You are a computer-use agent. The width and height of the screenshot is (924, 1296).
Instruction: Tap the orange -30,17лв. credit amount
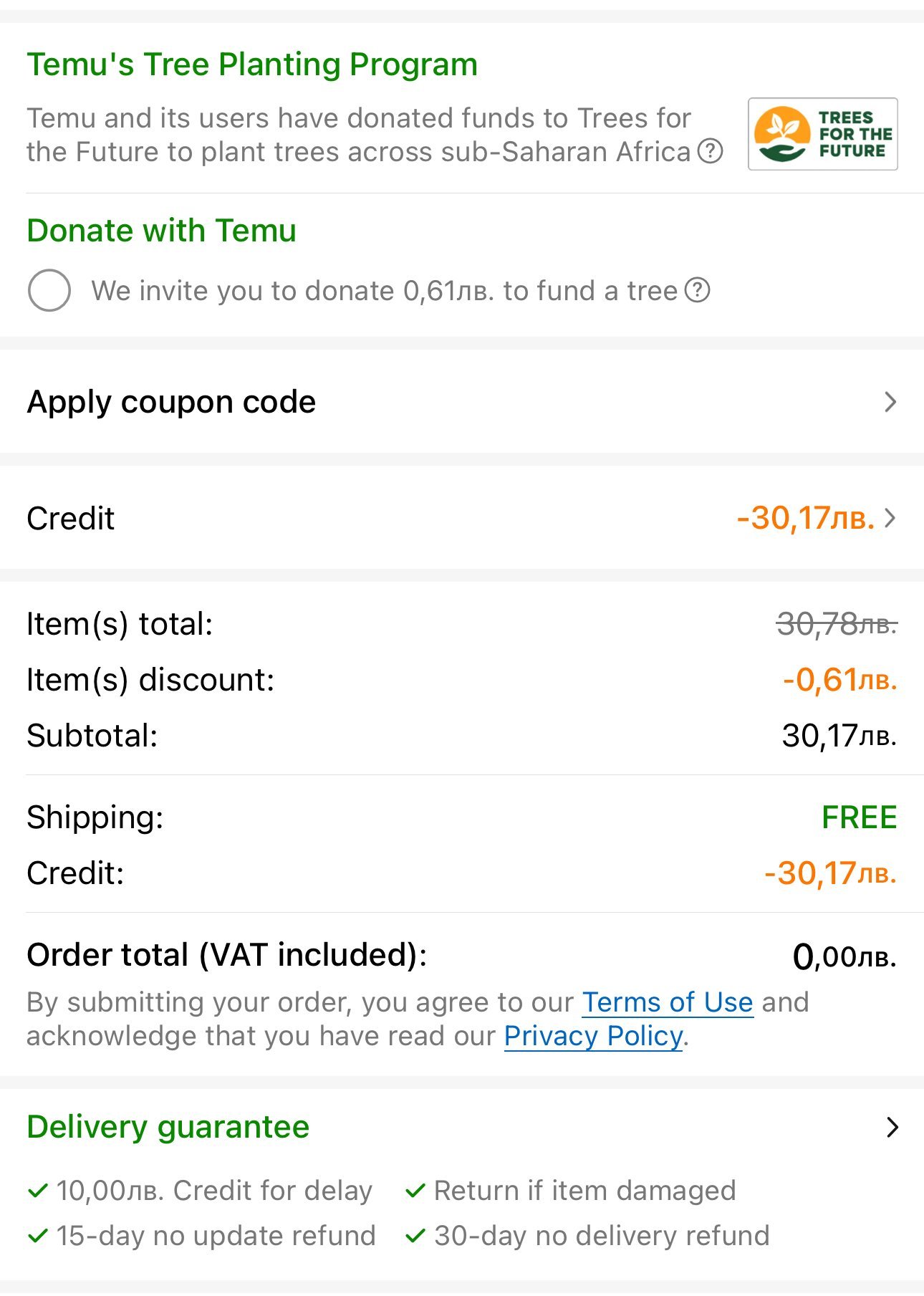tap(805, 518)
